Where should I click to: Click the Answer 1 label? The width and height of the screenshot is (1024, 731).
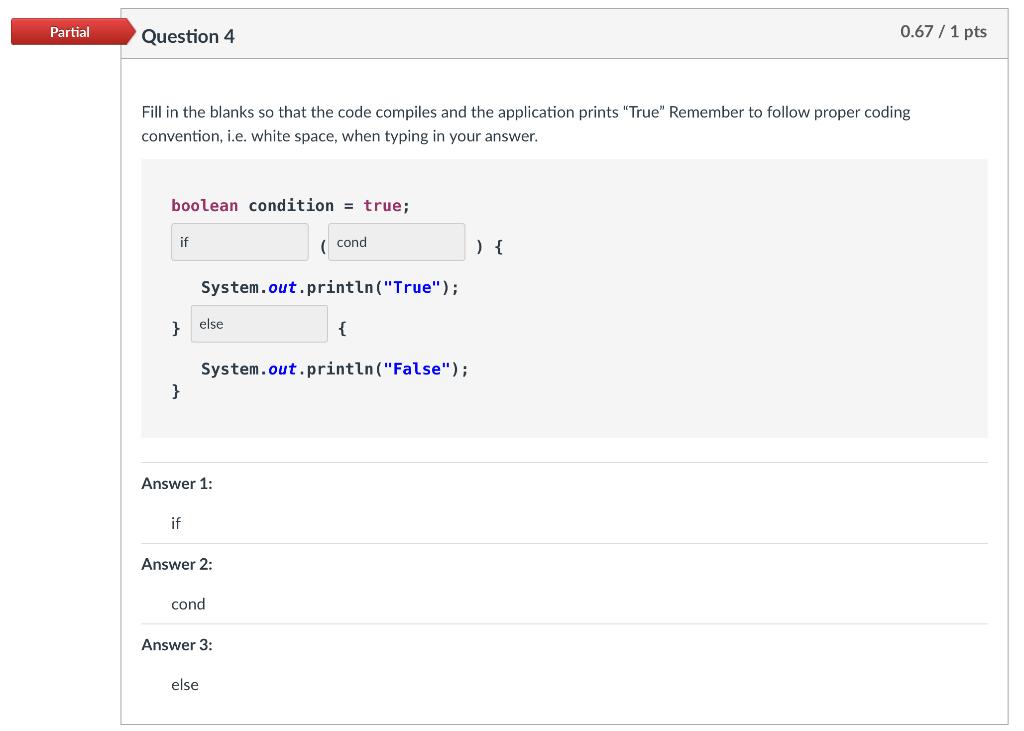[x=177, y=483]
